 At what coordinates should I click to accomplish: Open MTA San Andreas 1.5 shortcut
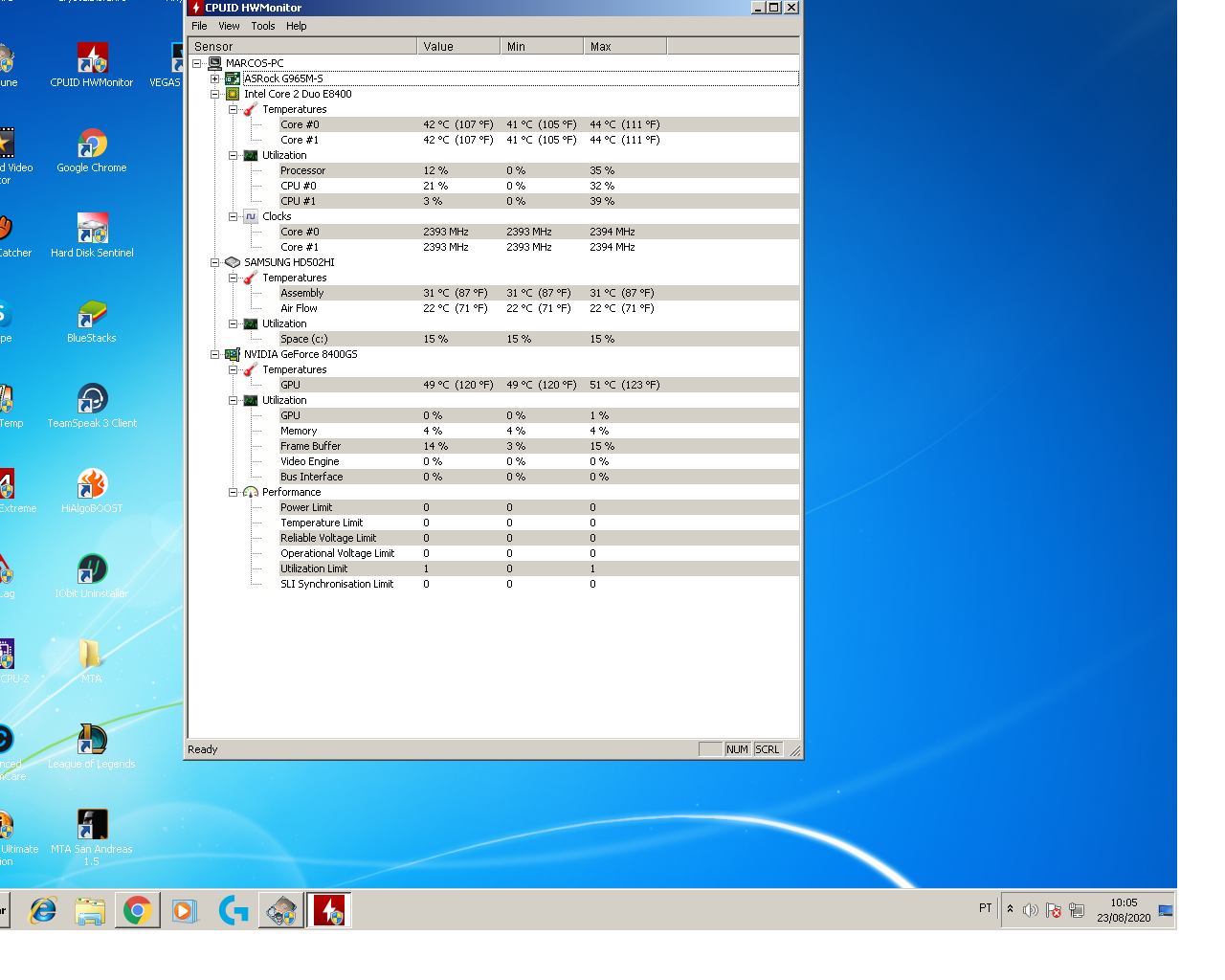92,836
